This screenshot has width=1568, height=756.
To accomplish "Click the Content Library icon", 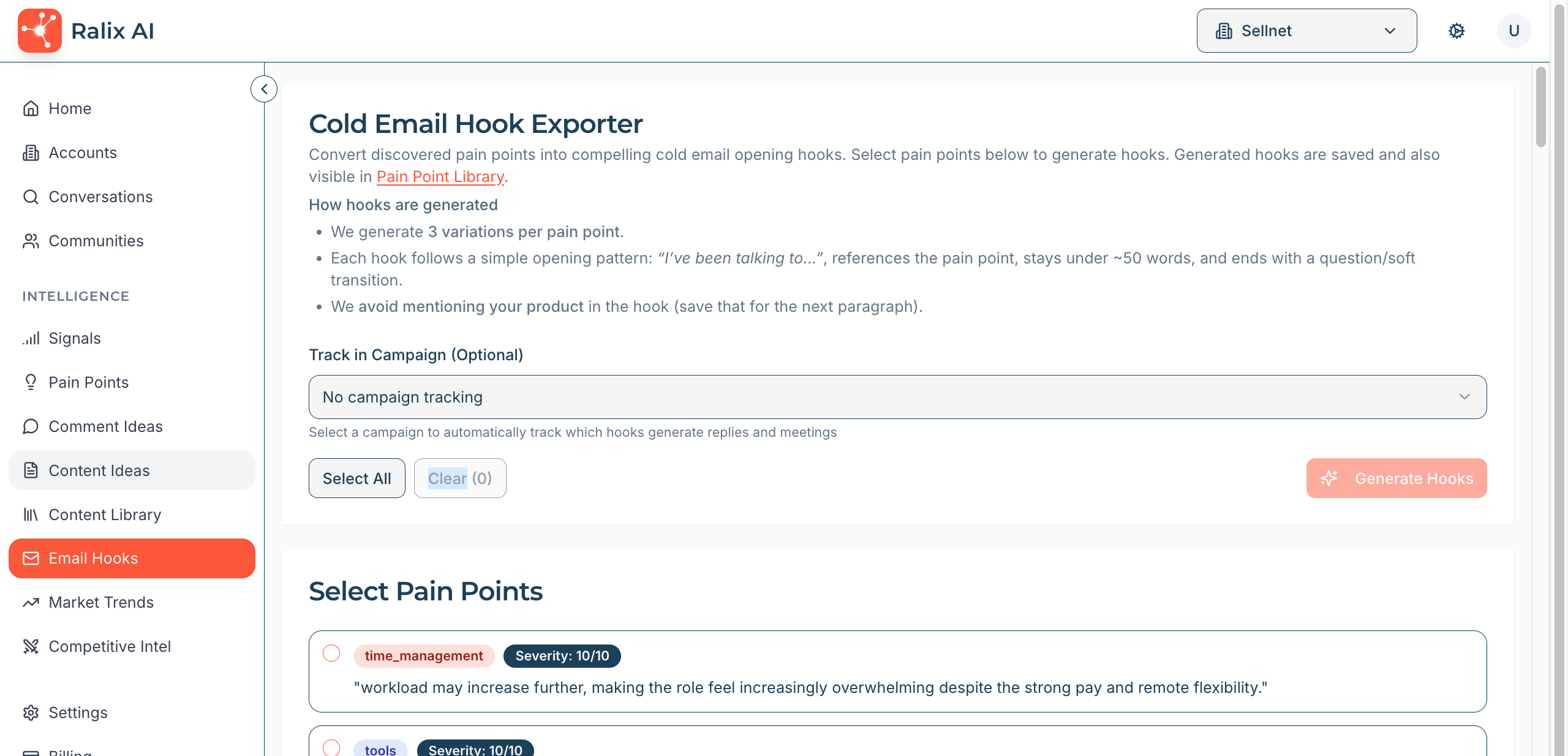I will point(31,515).
